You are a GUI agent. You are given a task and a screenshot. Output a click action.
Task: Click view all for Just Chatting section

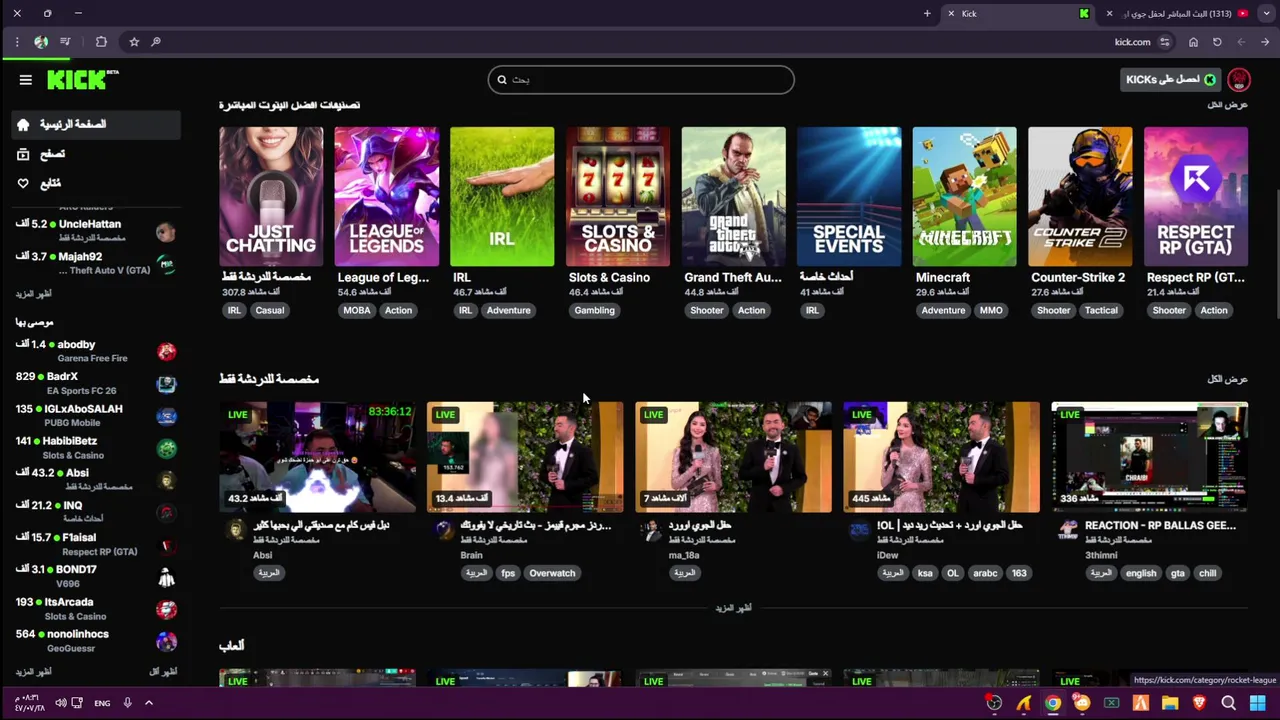pos(1227,379)
